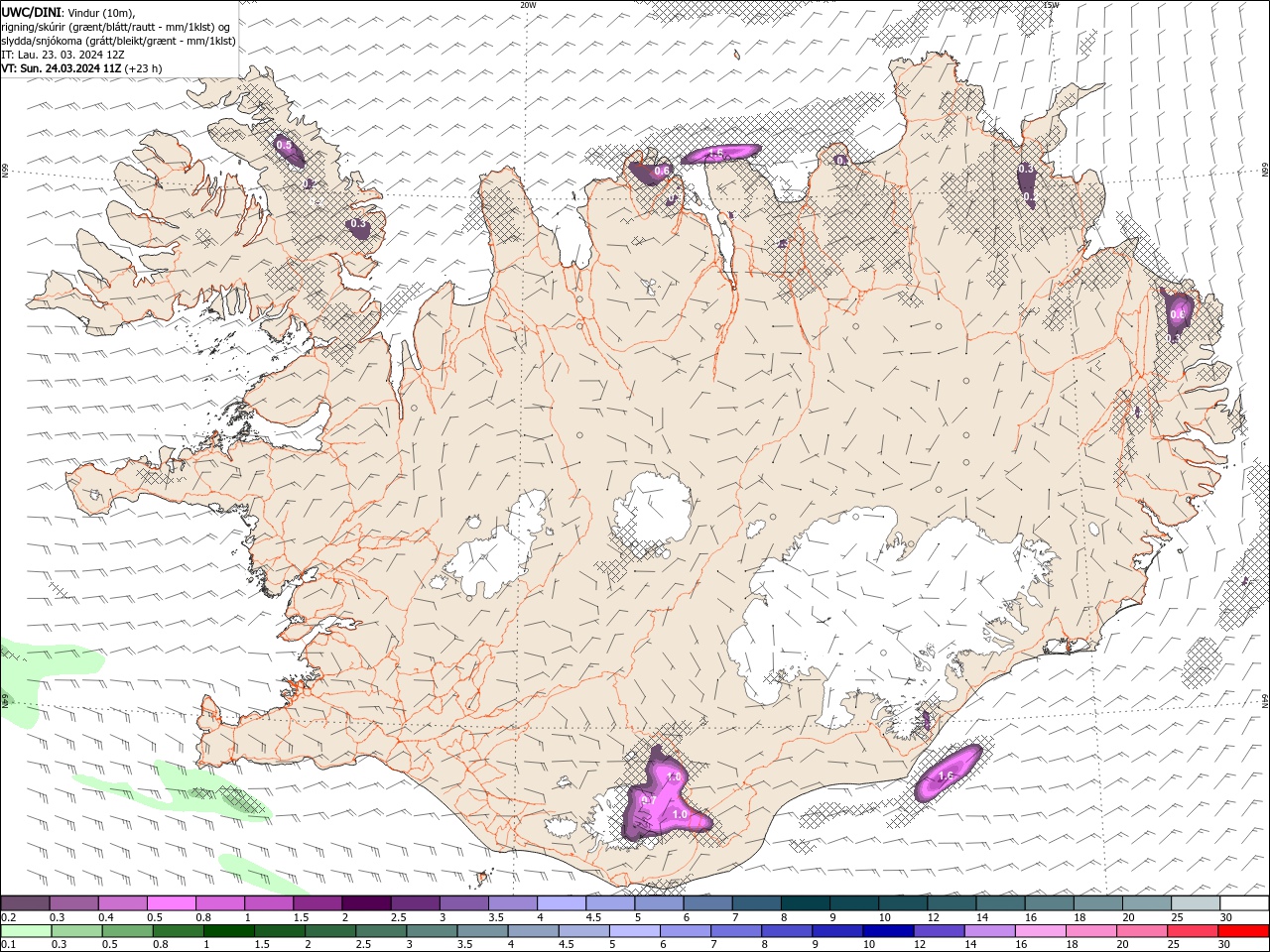This screenshot has height=952, width=1270.
Task: Click the '(+23 h)' forecast offset text
Action: (144, 68)
